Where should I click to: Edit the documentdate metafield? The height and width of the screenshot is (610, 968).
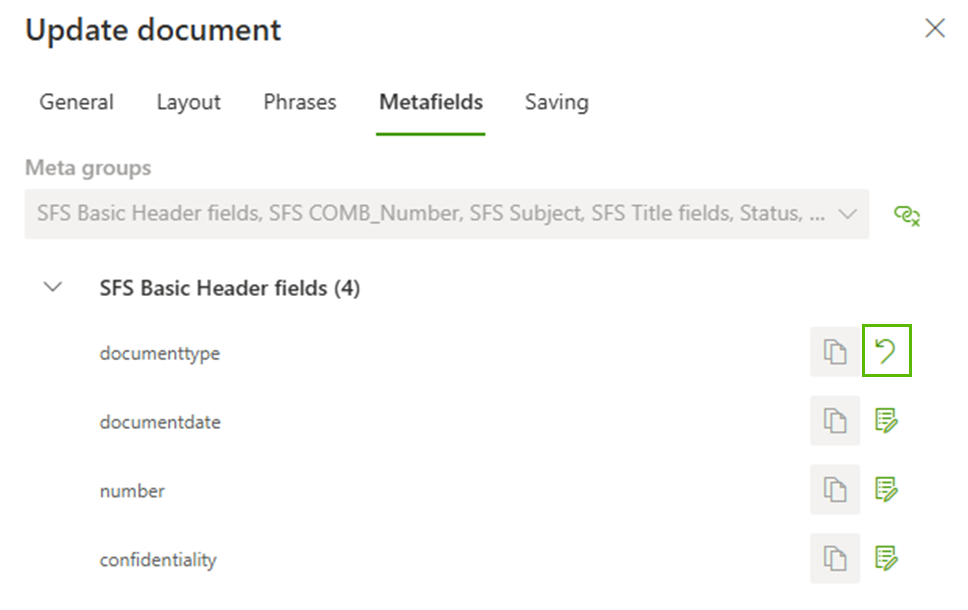tap(886, 421)
